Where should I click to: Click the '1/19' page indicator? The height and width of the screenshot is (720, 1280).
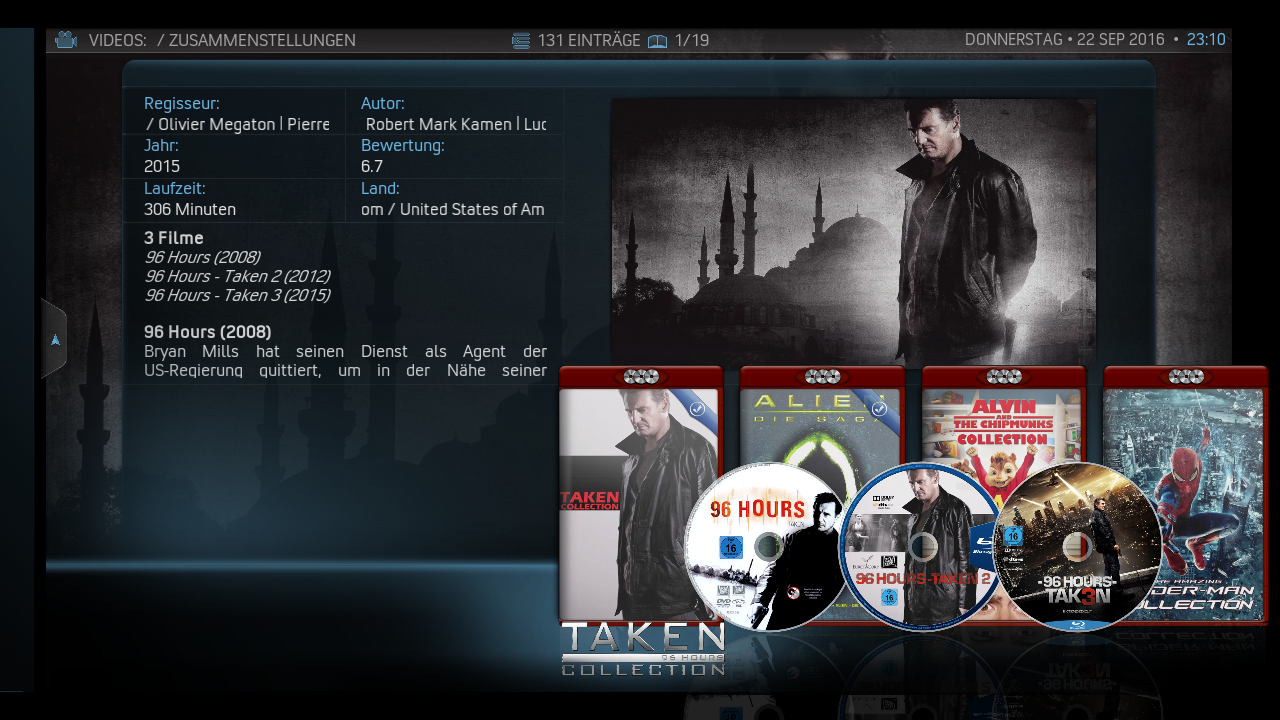pyautogui.click(x=692, y=41)
